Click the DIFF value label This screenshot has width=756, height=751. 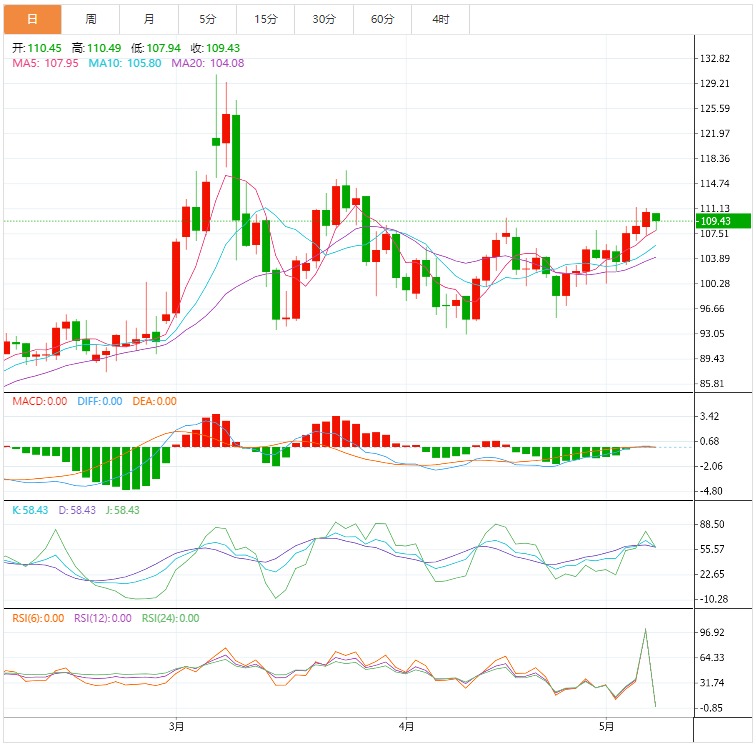point(98,401)
